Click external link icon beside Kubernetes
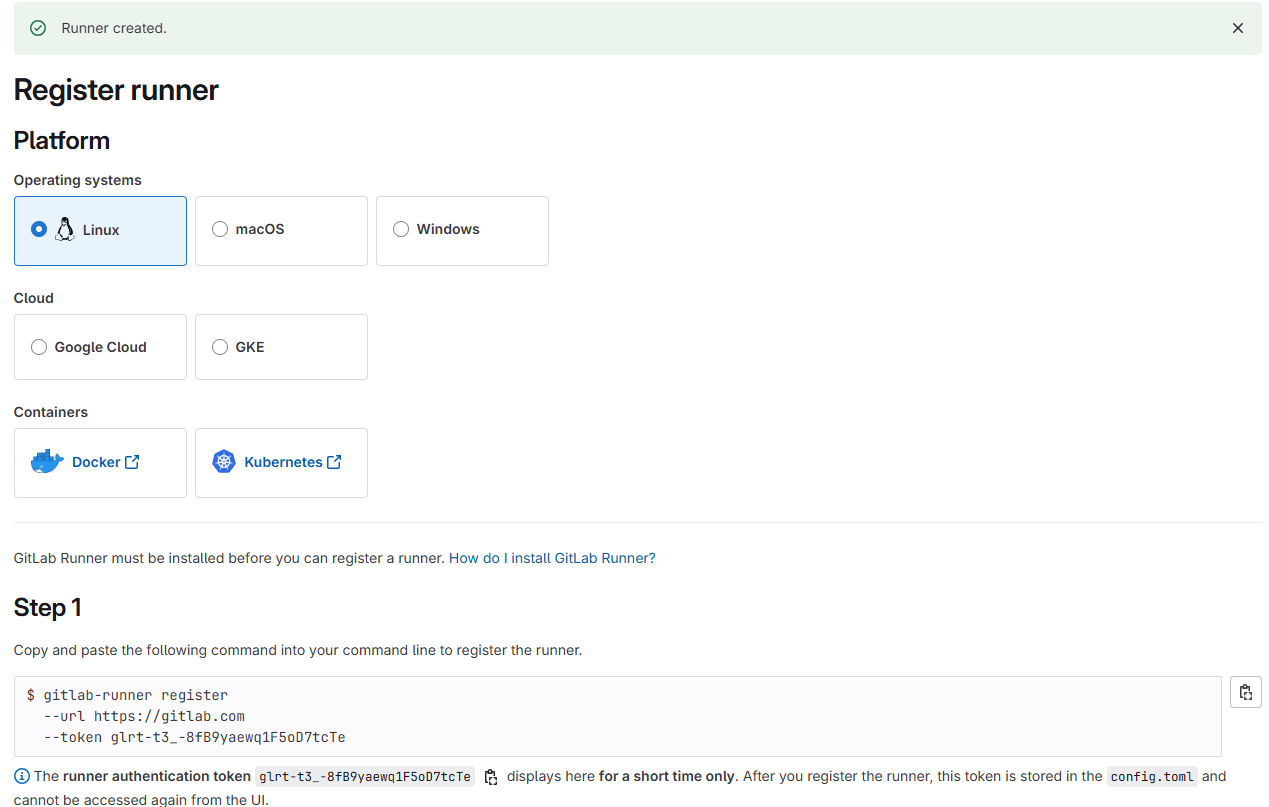 click(x=334, y=462)
